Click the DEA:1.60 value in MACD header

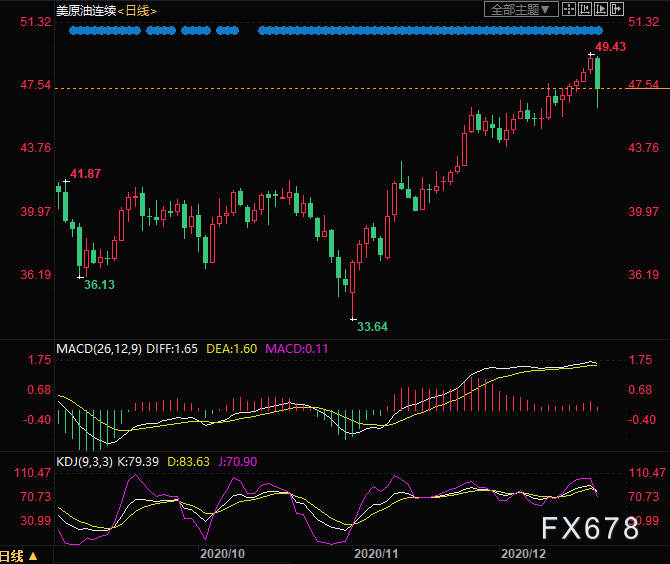[x=231, y=349]
